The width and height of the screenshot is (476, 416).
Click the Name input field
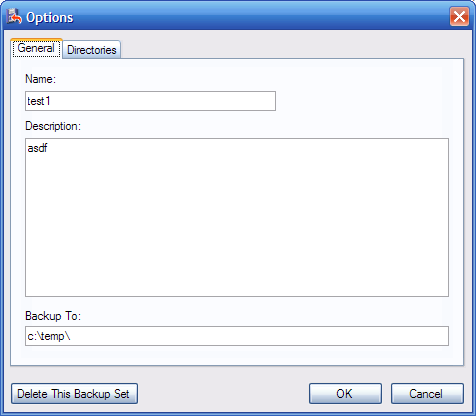click(x=150, y=101)
